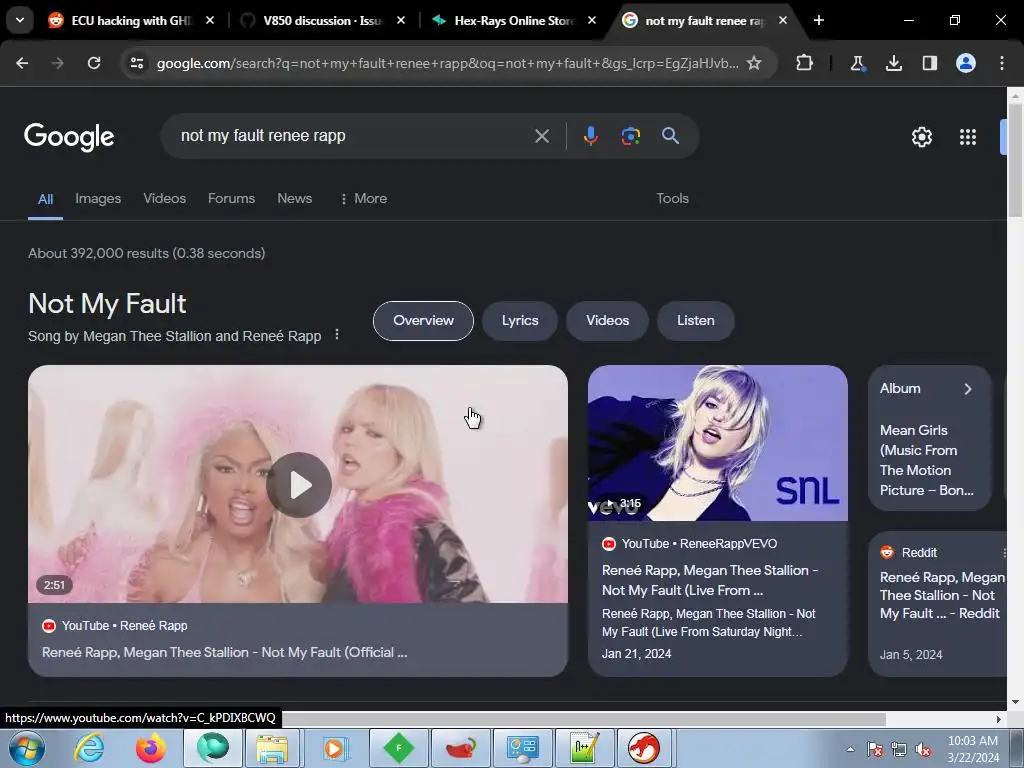Click the horizontal scrollbar right arrow
Screen dimensions: 1024x768
[999, 719]
